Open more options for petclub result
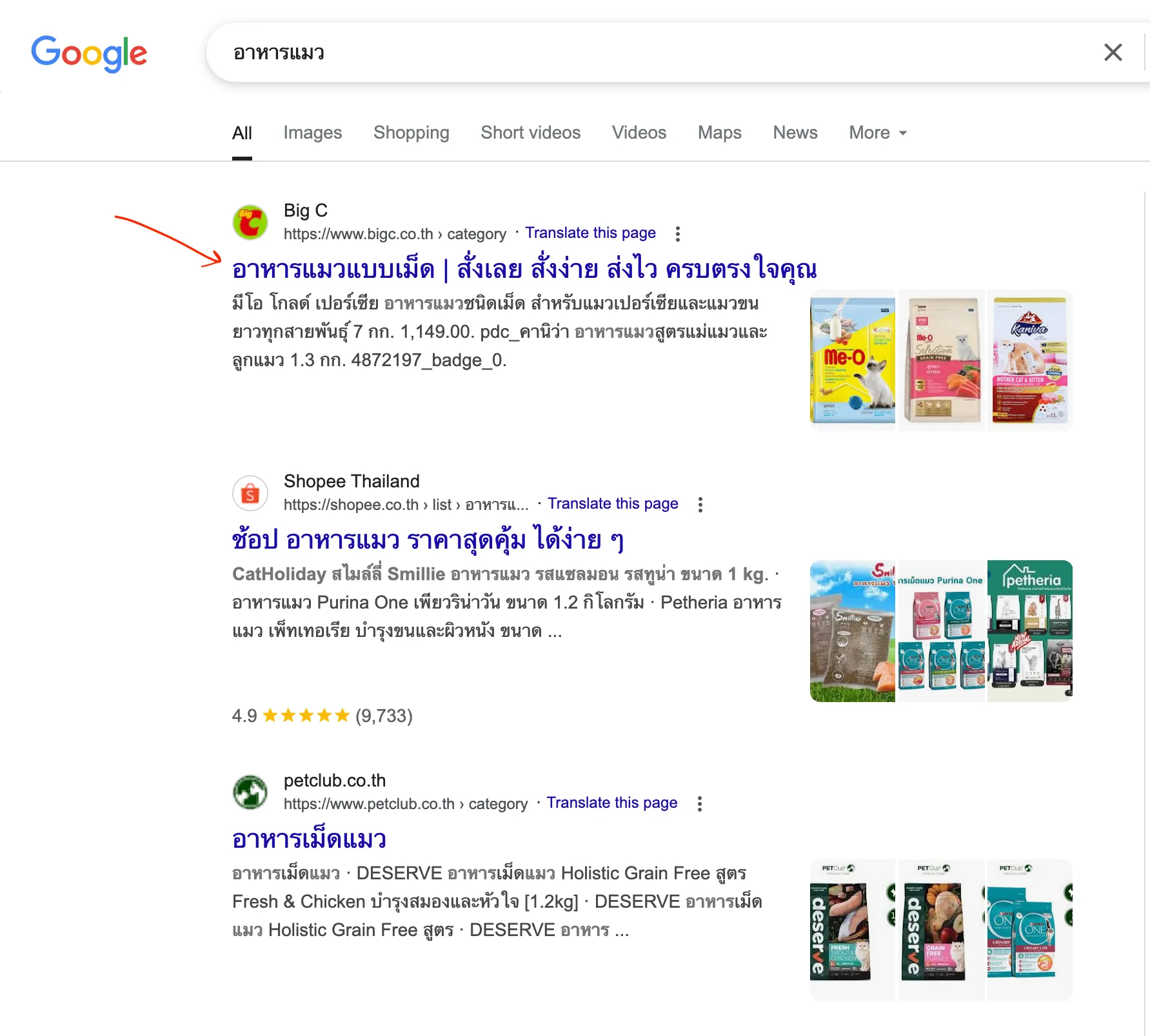 click(699, 804)
